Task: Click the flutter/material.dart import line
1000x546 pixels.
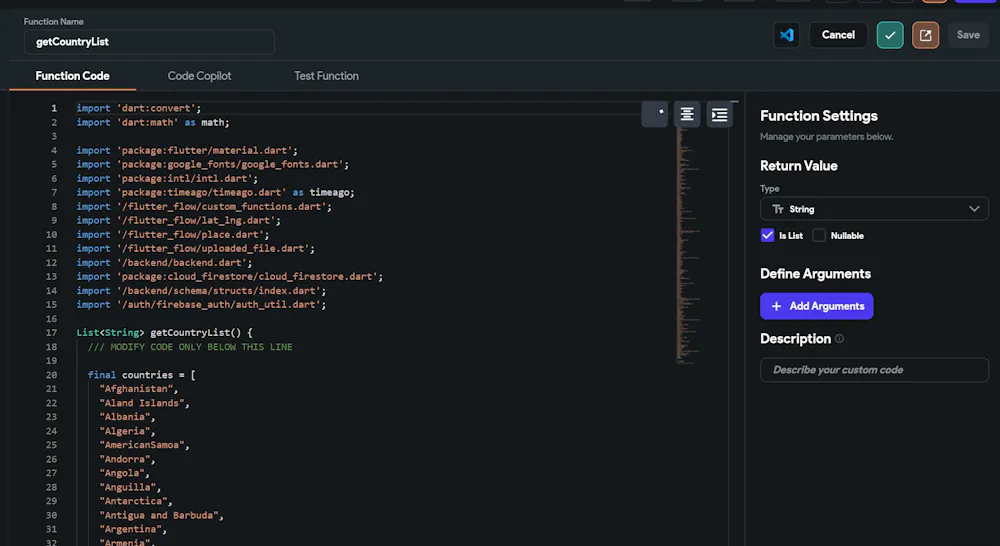Action: pyautogui.click(x=187, y=151)
